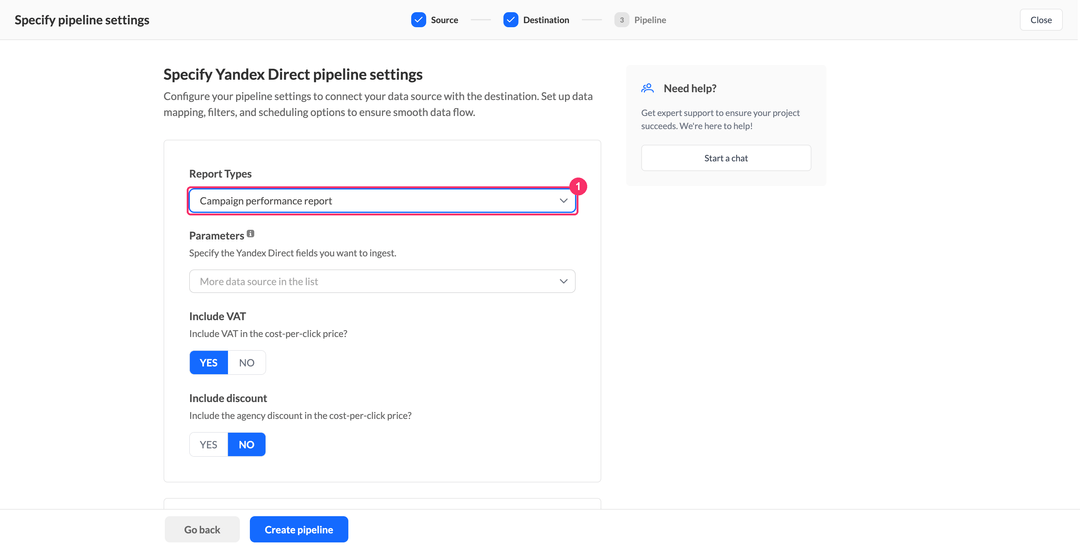Click 'Specify pipeline settings' page title
The width and height of the screenshot is (1080, 549).
(x=82, y=20)
